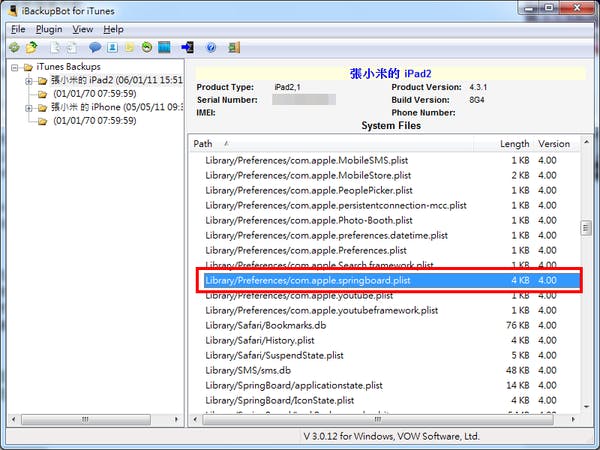Click the System Files section heading
The height and width of the screenshot is (450, 600).
click(x=391, y=126)
